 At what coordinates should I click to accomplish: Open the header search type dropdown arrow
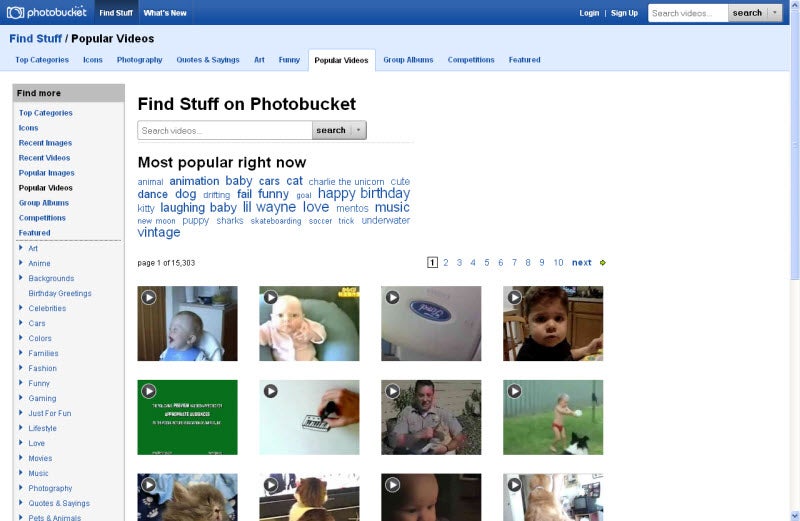pos(775,13)
